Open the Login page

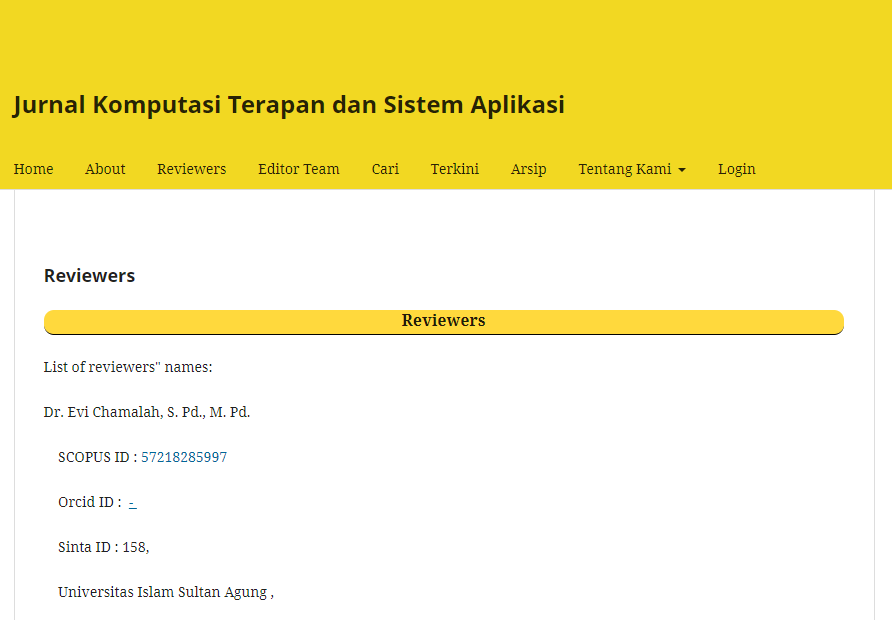click(x=736, y=169)
